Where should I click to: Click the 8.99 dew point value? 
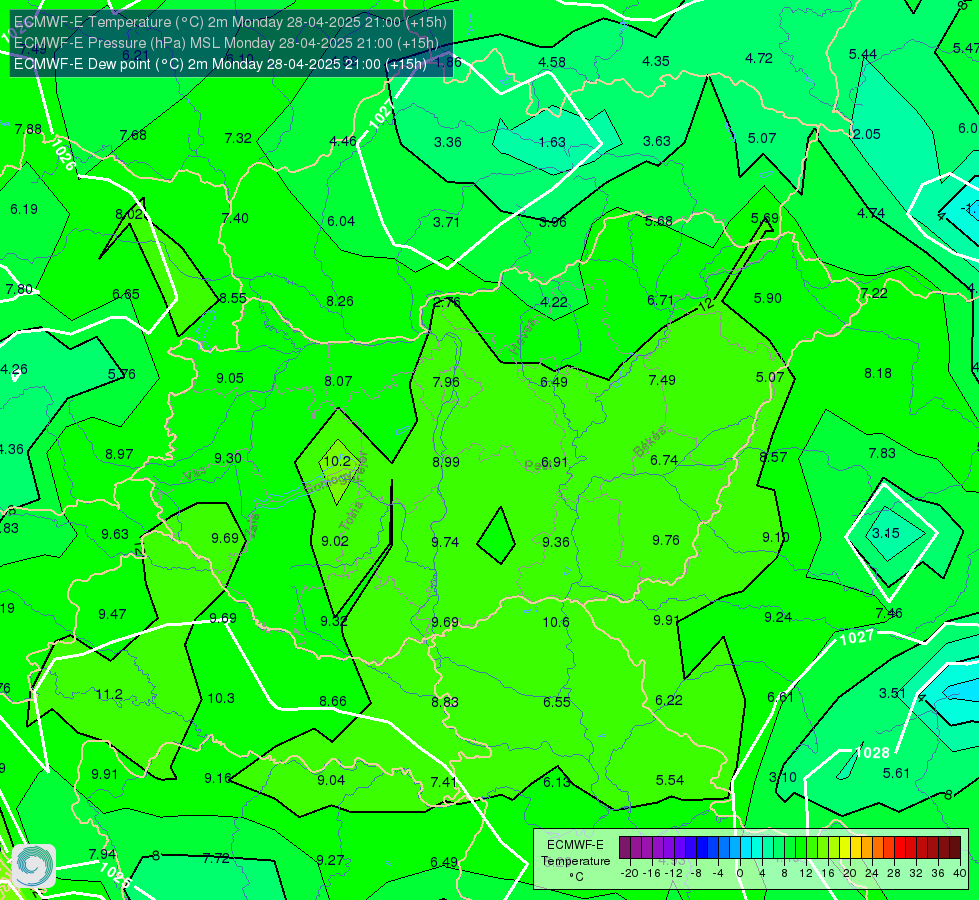coord(446,462)
